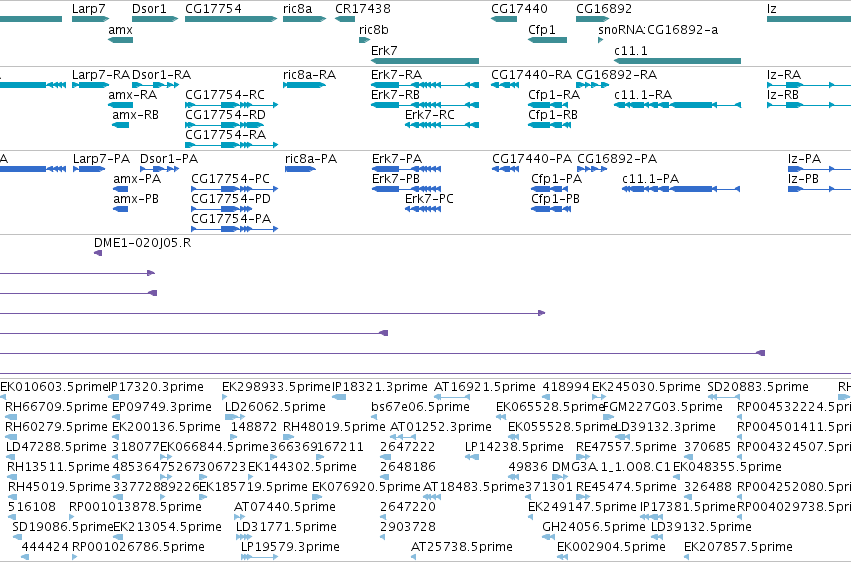
Task: Click the CG17754-RA transcript
Action: pos(231,145)
